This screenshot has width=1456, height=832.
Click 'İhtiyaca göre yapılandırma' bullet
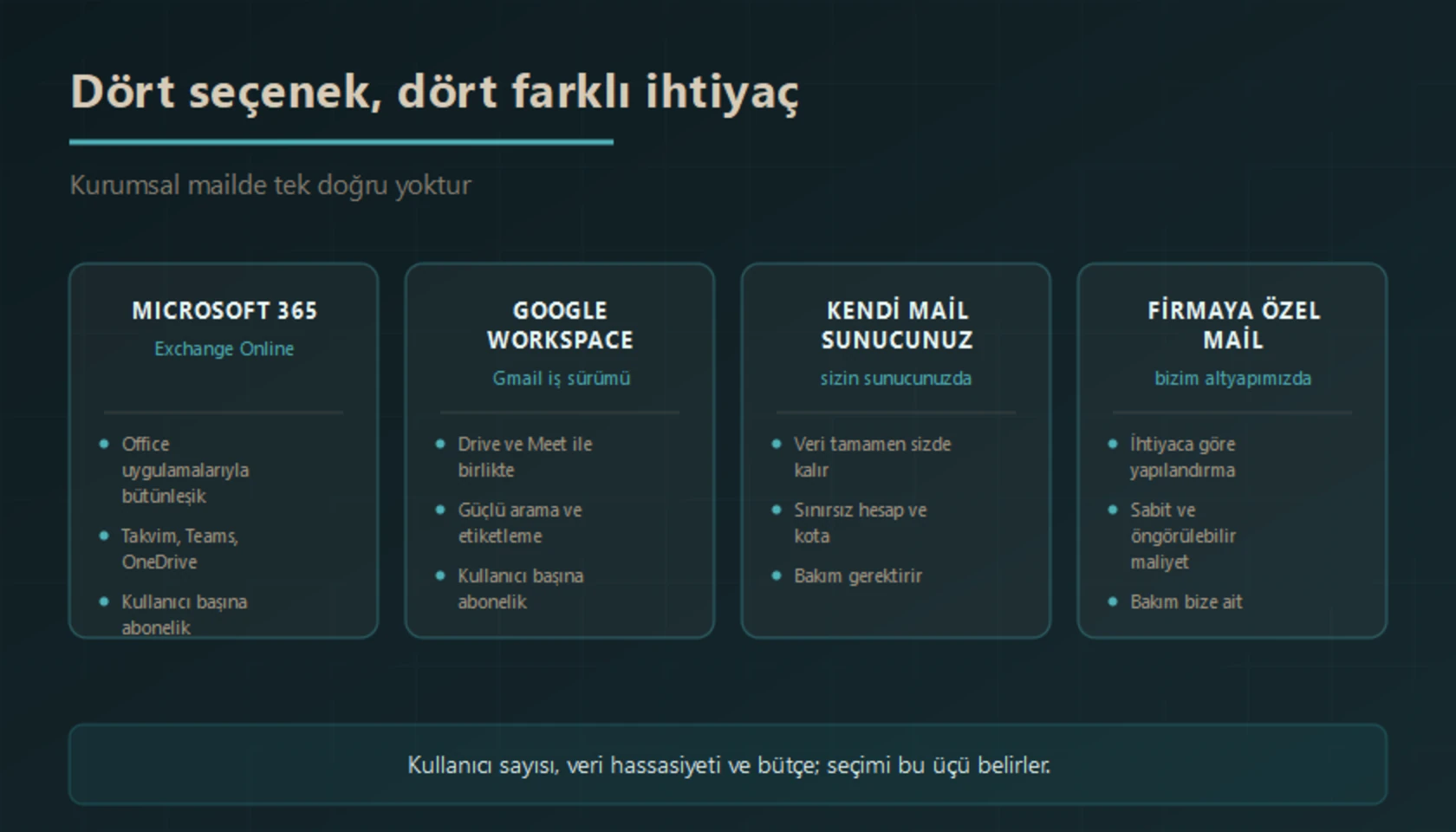(x=1182, y=457)
